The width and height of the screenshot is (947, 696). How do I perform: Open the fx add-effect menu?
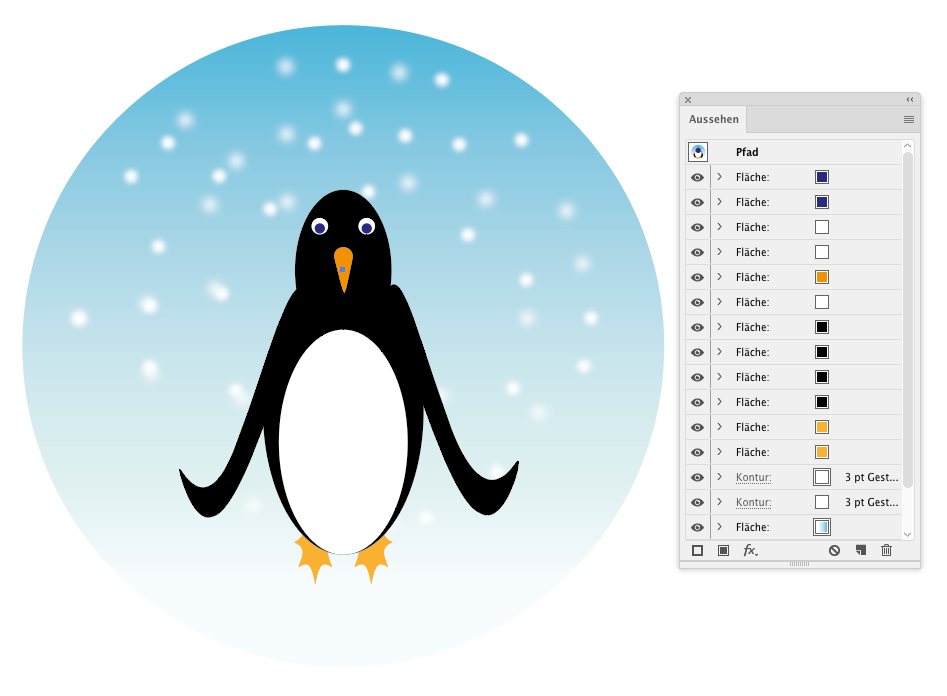click(750, 550)
